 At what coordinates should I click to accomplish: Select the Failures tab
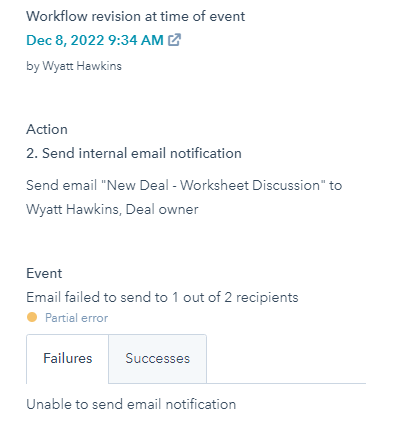click(67, 359)
